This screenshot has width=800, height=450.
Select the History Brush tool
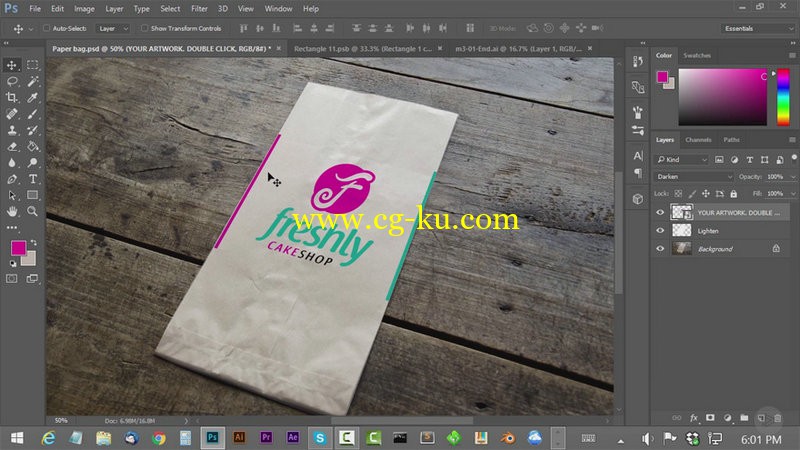(33, 130)
